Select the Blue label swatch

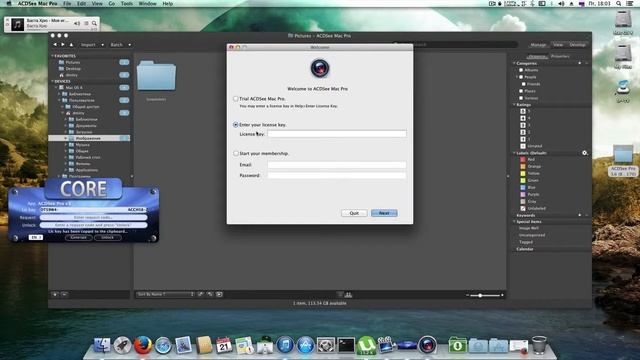click(x=523, y=187)
